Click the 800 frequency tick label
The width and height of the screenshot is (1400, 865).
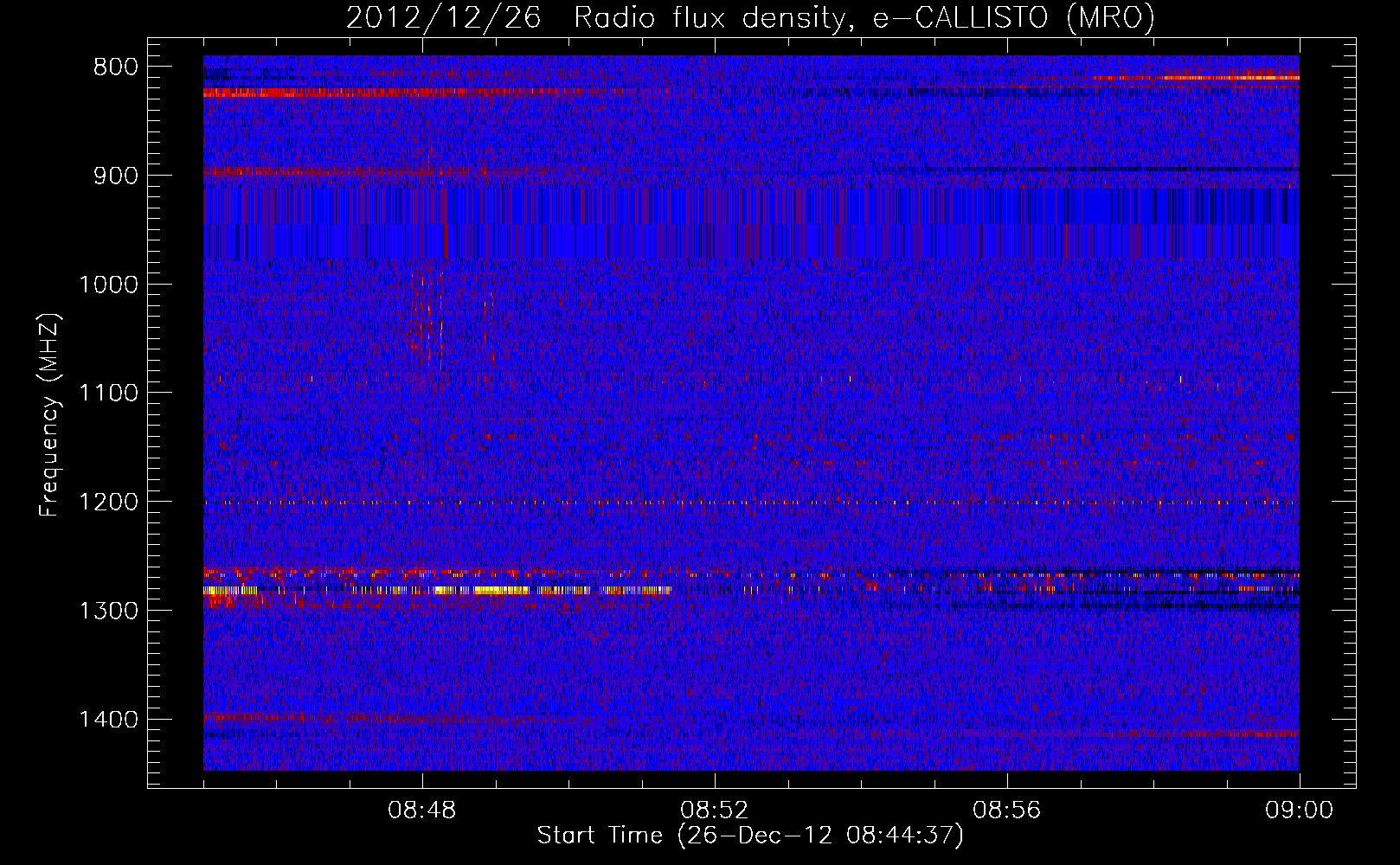(115, 67)
